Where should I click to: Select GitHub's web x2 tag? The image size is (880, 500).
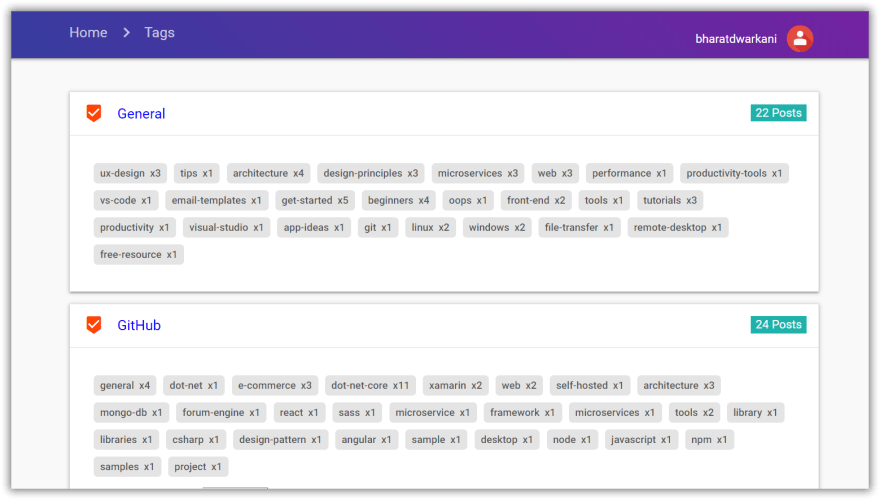519,386
